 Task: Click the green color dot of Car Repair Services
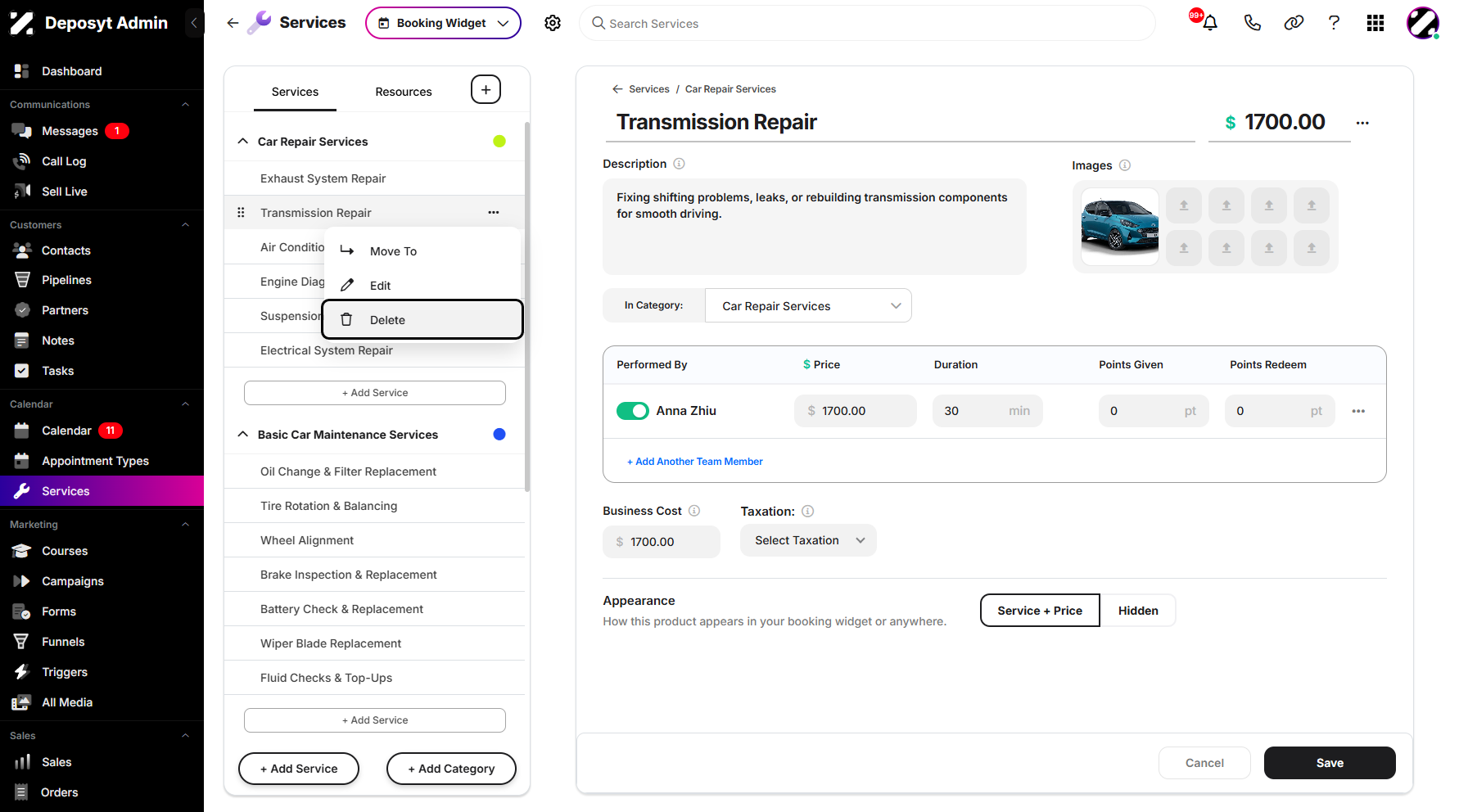[x=499, y=142]
